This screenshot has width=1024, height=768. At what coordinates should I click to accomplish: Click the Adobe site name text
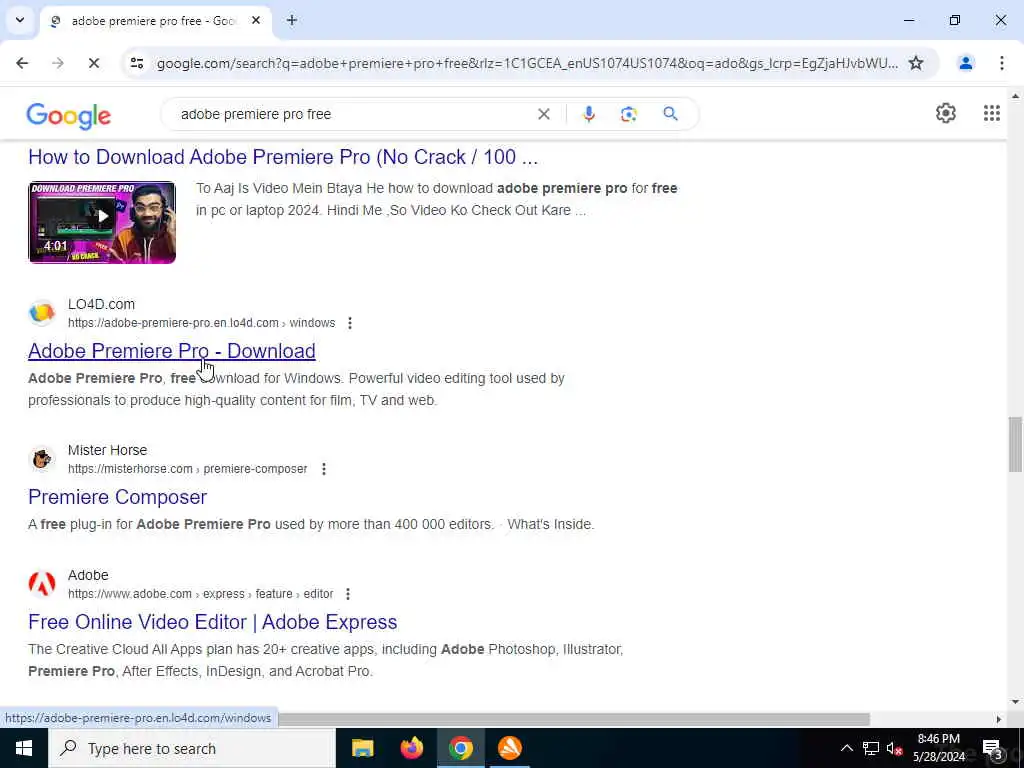(88, 575)
